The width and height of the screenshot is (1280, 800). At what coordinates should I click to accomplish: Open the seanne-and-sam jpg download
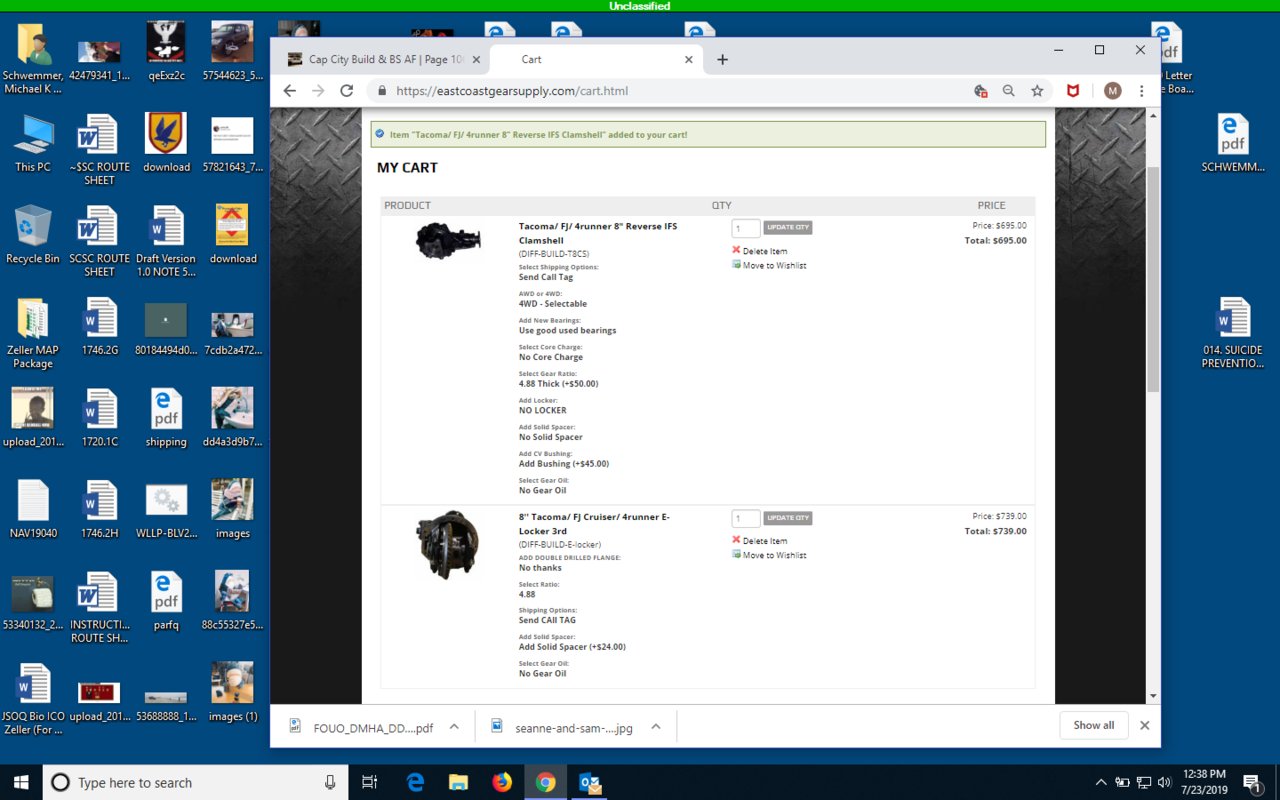point(562,727)
